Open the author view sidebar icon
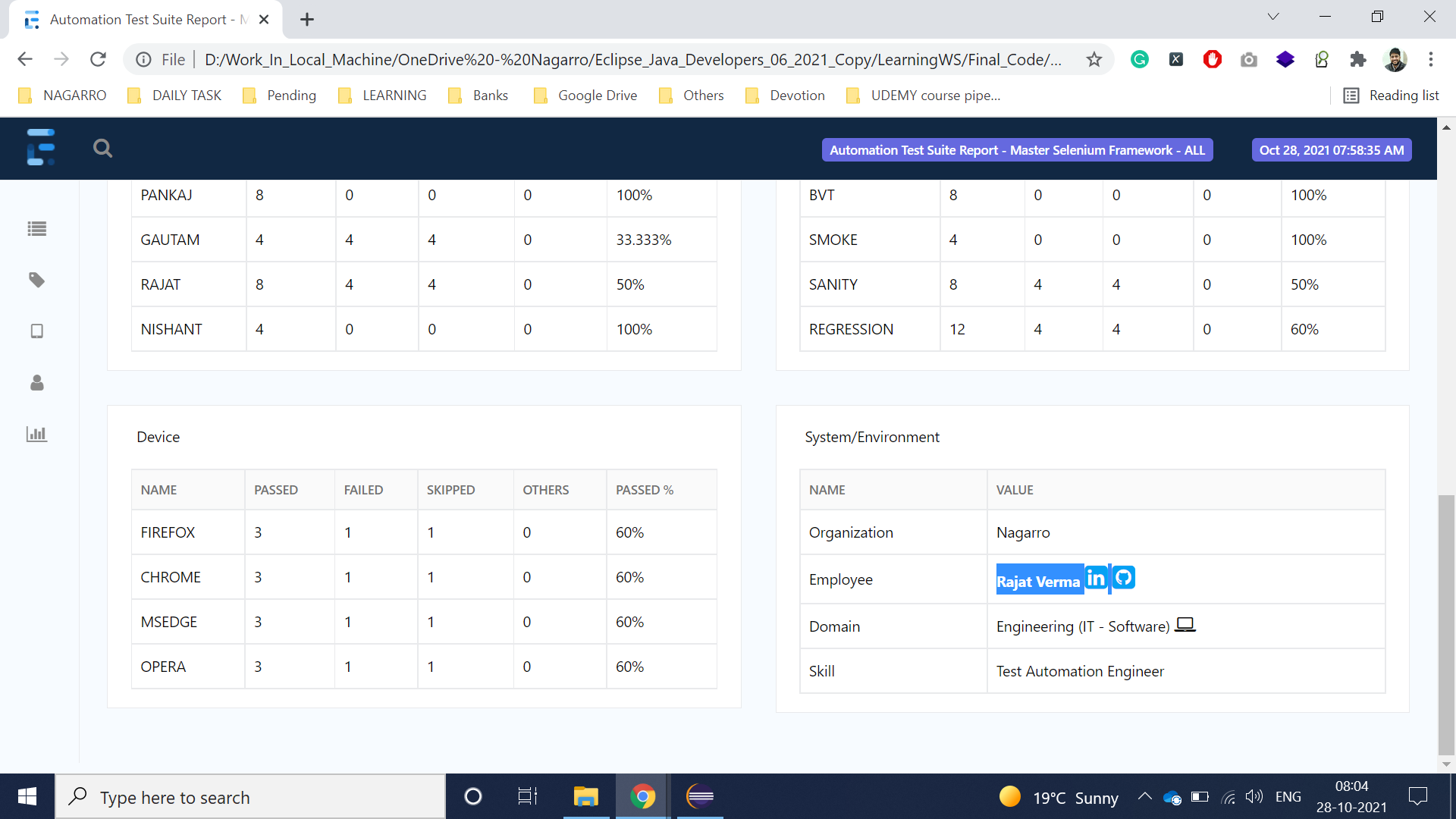Screen dimensions: 1456x819 (x=36, y=383)
